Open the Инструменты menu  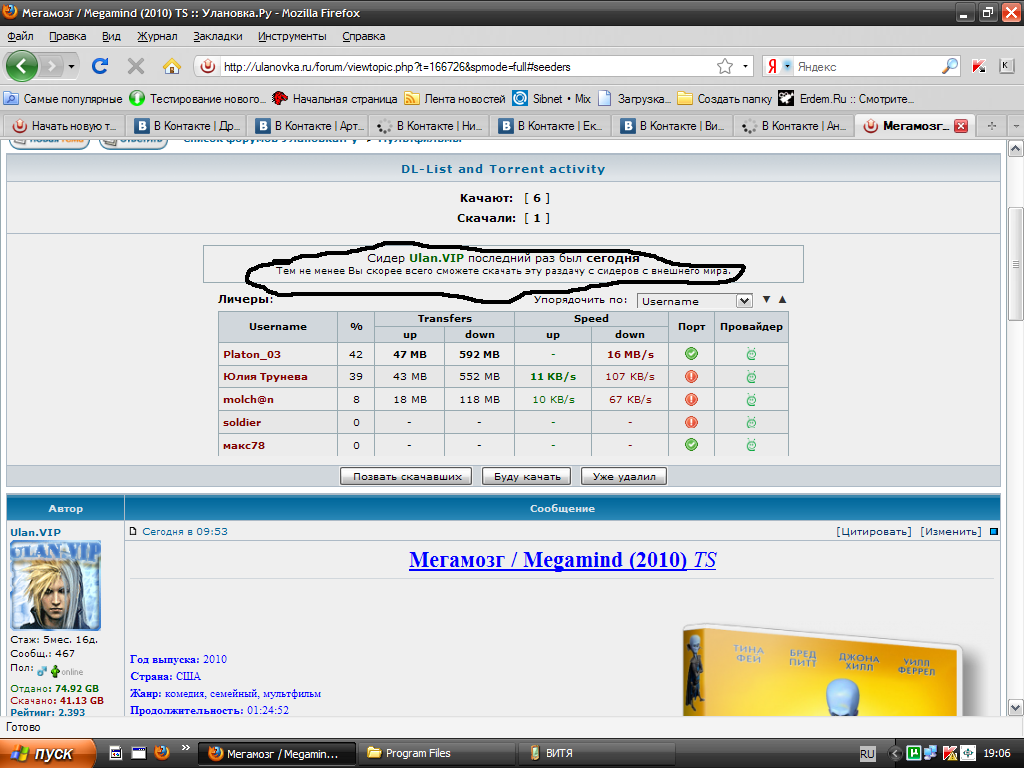pyautogui.click(x=293, y=37)
